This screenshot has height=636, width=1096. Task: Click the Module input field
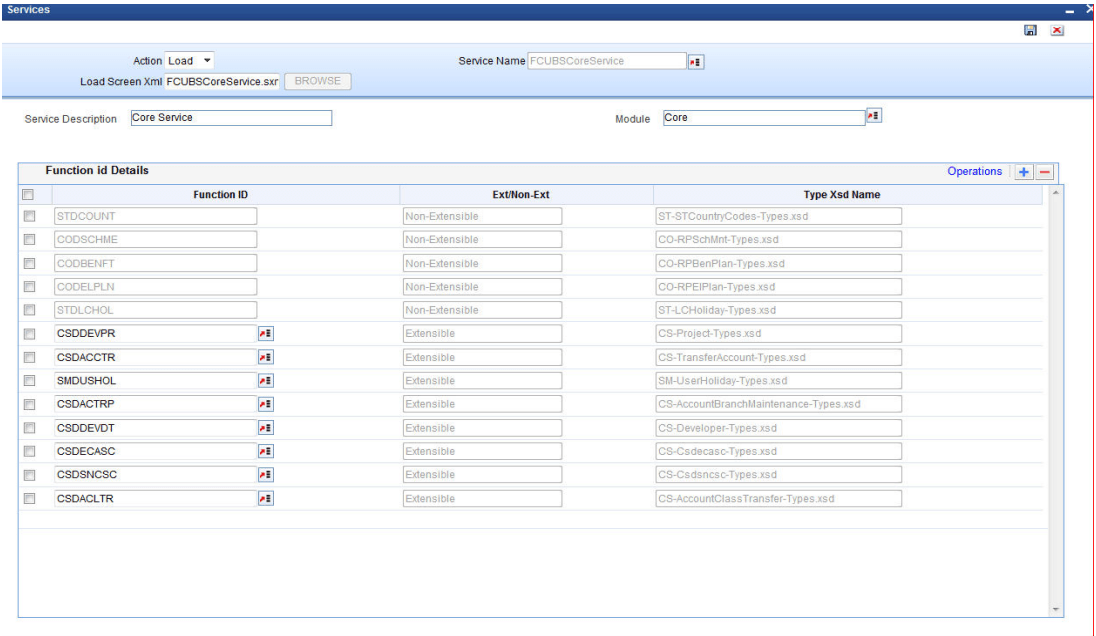click(764, 117)
